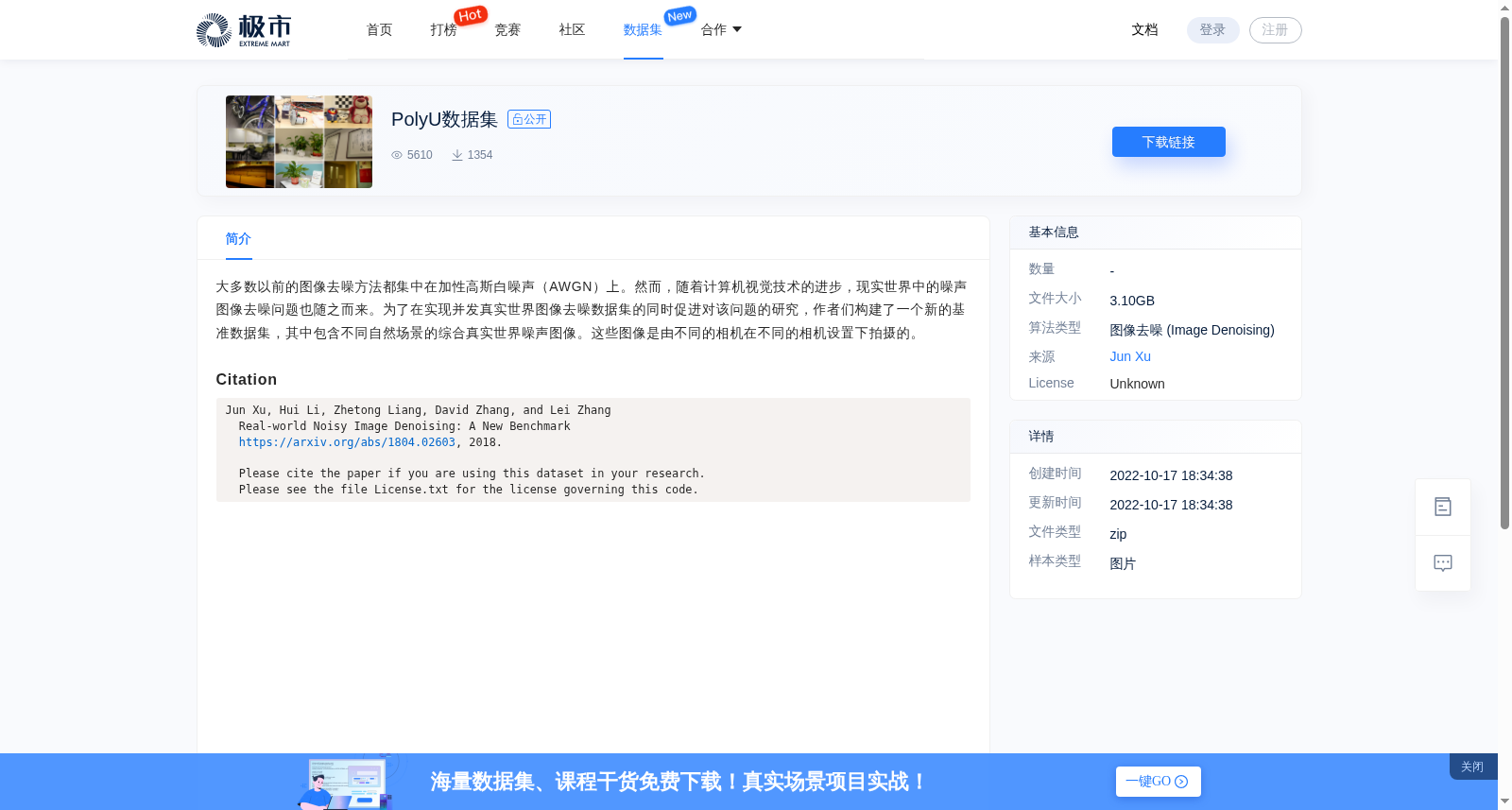The height and width of the screenshot is (810, 1512).
Task: Click the 图像去噪 (Image Denoising) value
Action: pyautogui.click(x=1192, y=330)
